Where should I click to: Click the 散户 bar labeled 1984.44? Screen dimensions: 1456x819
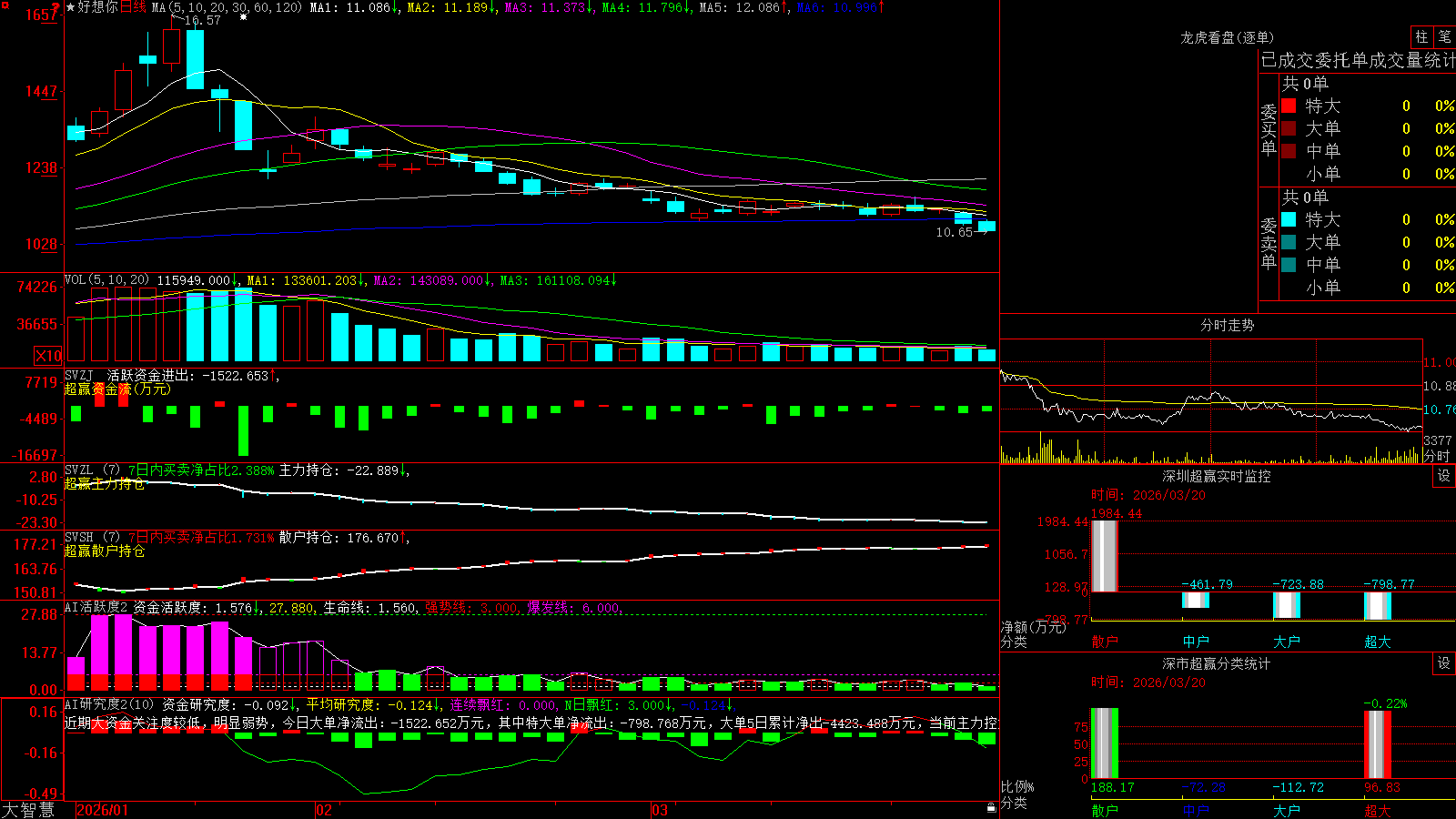1105,556
